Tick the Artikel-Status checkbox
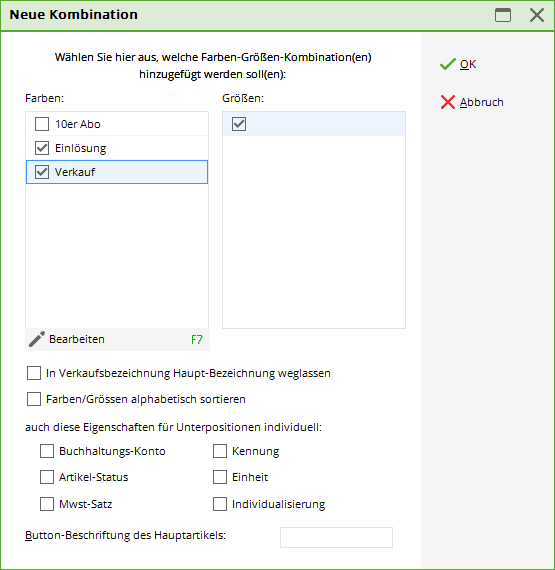The image size is (555, 570). click(x=47, y=477)
